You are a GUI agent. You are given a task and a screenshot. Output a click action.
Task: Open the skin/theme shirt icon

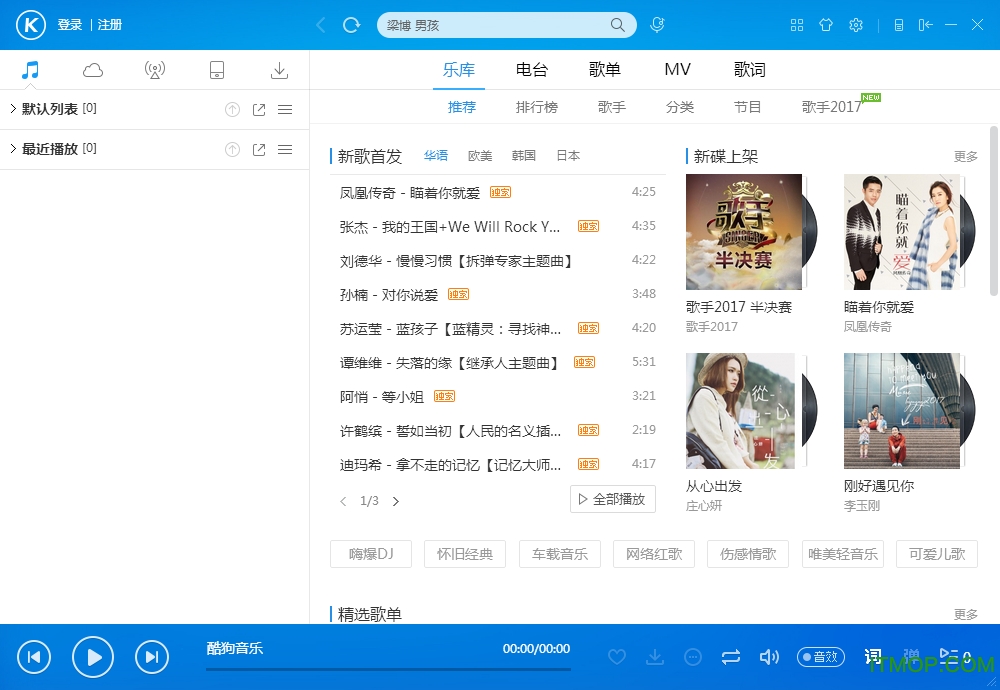coord(826,25)
